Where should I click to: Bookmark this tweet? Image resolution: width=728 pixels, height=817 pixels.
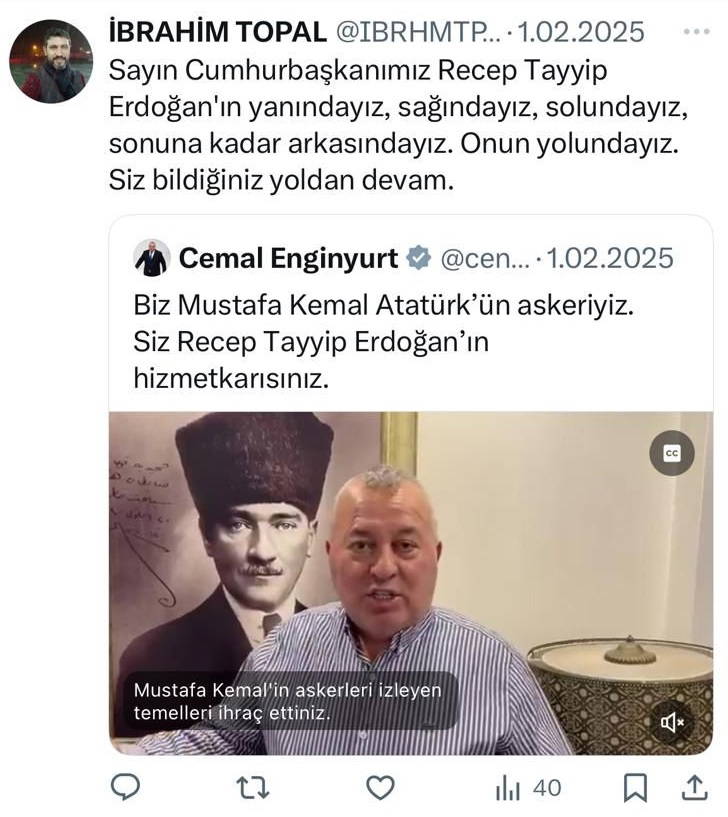(635, 787)
